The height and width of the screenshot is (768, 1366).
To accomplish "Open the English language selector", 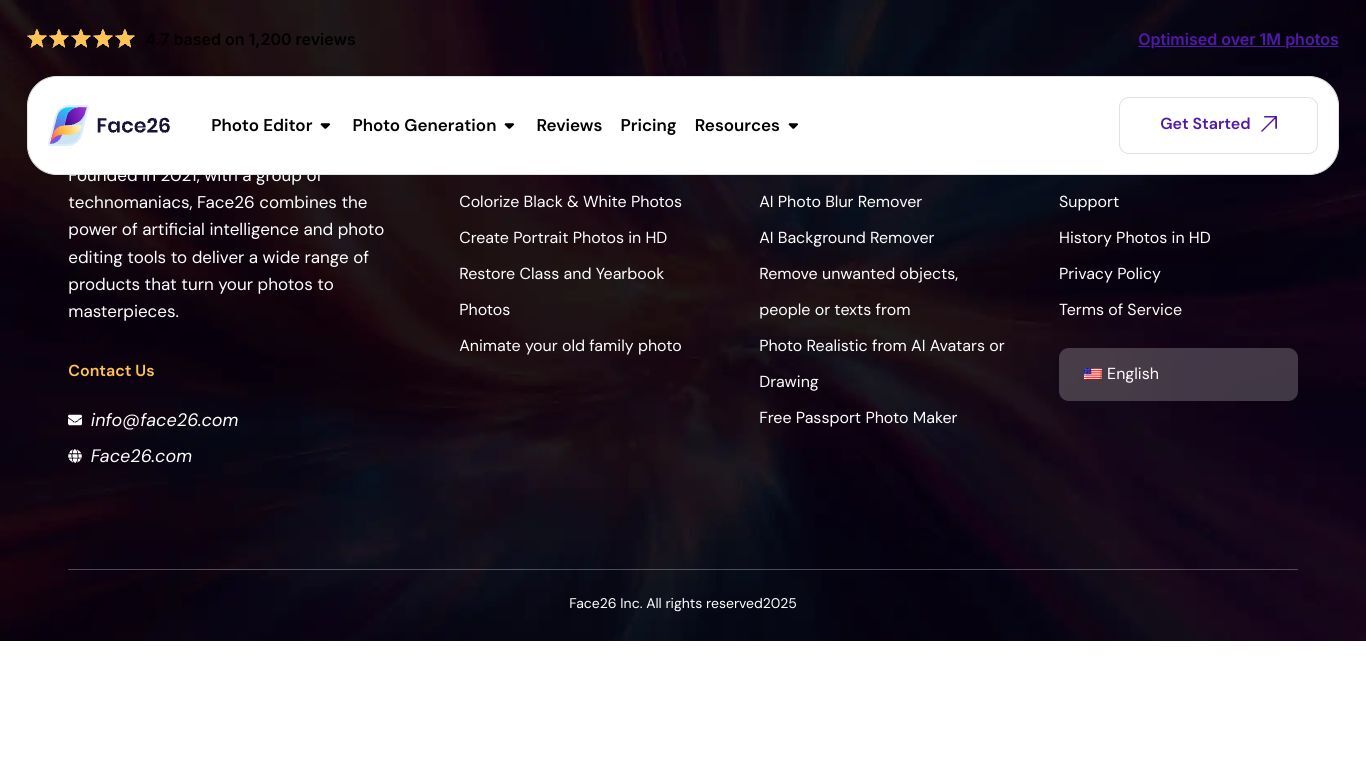I will 1178,374.
